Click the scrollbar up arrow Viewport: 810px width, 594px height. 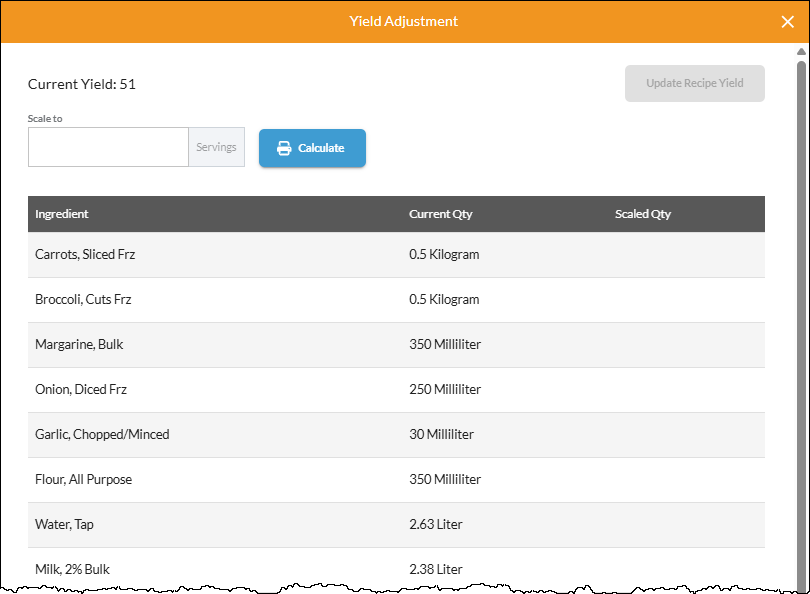(801, 51)
